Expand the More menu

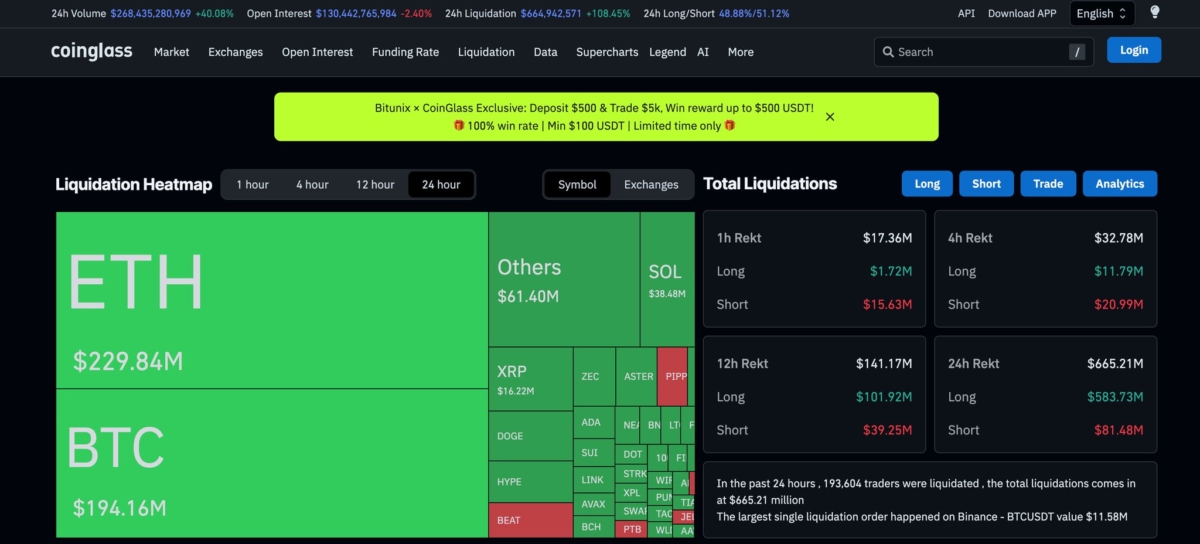[x=741, y=52]
